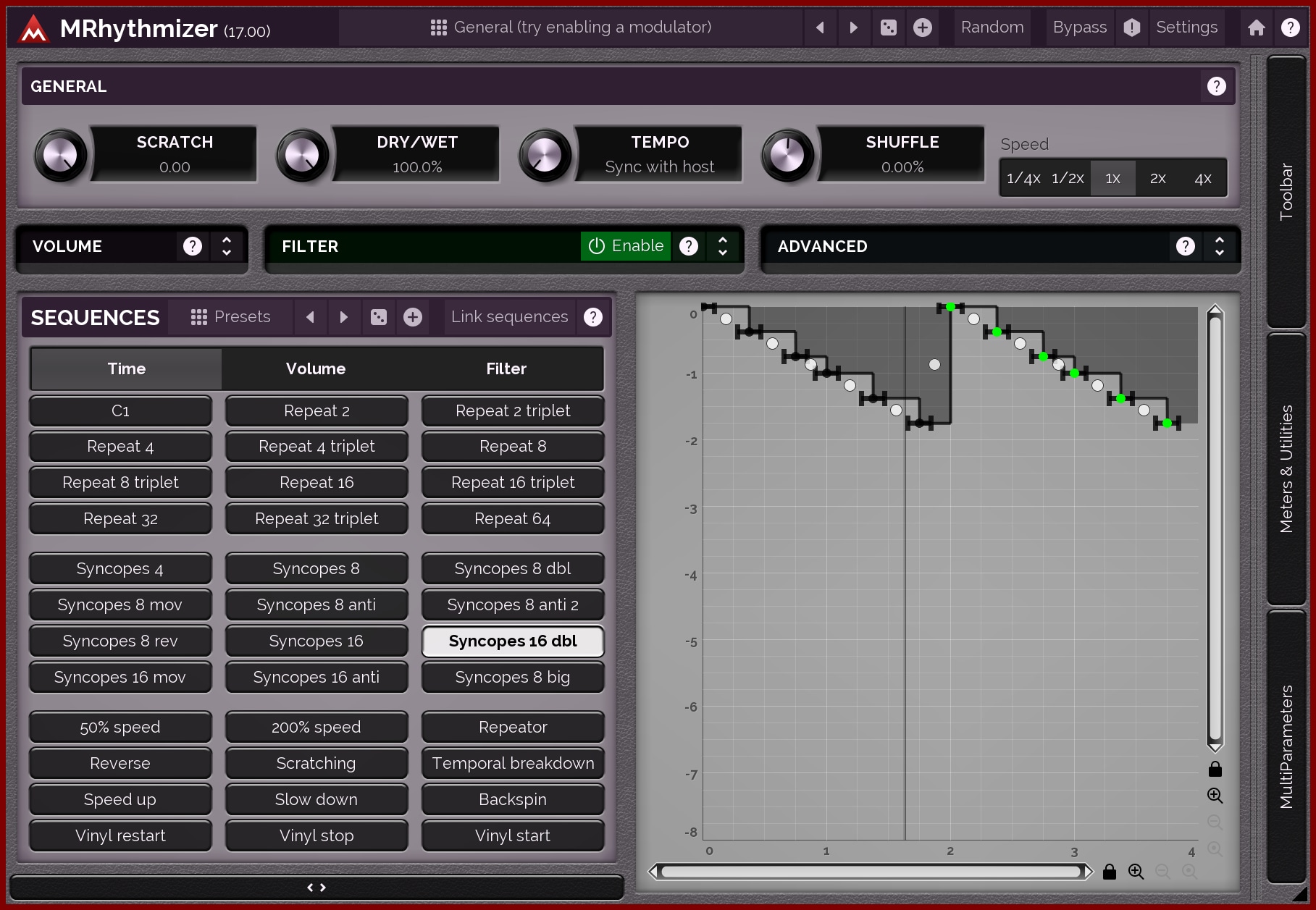Viewport: 1316px width, 910px height.
Task: Set speed to 2x
Action: [x=1157, y=179]
